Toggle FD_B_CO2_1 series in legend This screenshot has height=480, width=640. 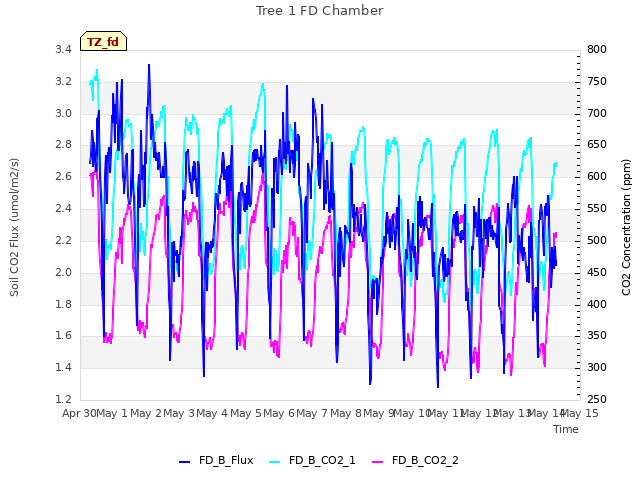pyautogui.click(x=312, y=460)
